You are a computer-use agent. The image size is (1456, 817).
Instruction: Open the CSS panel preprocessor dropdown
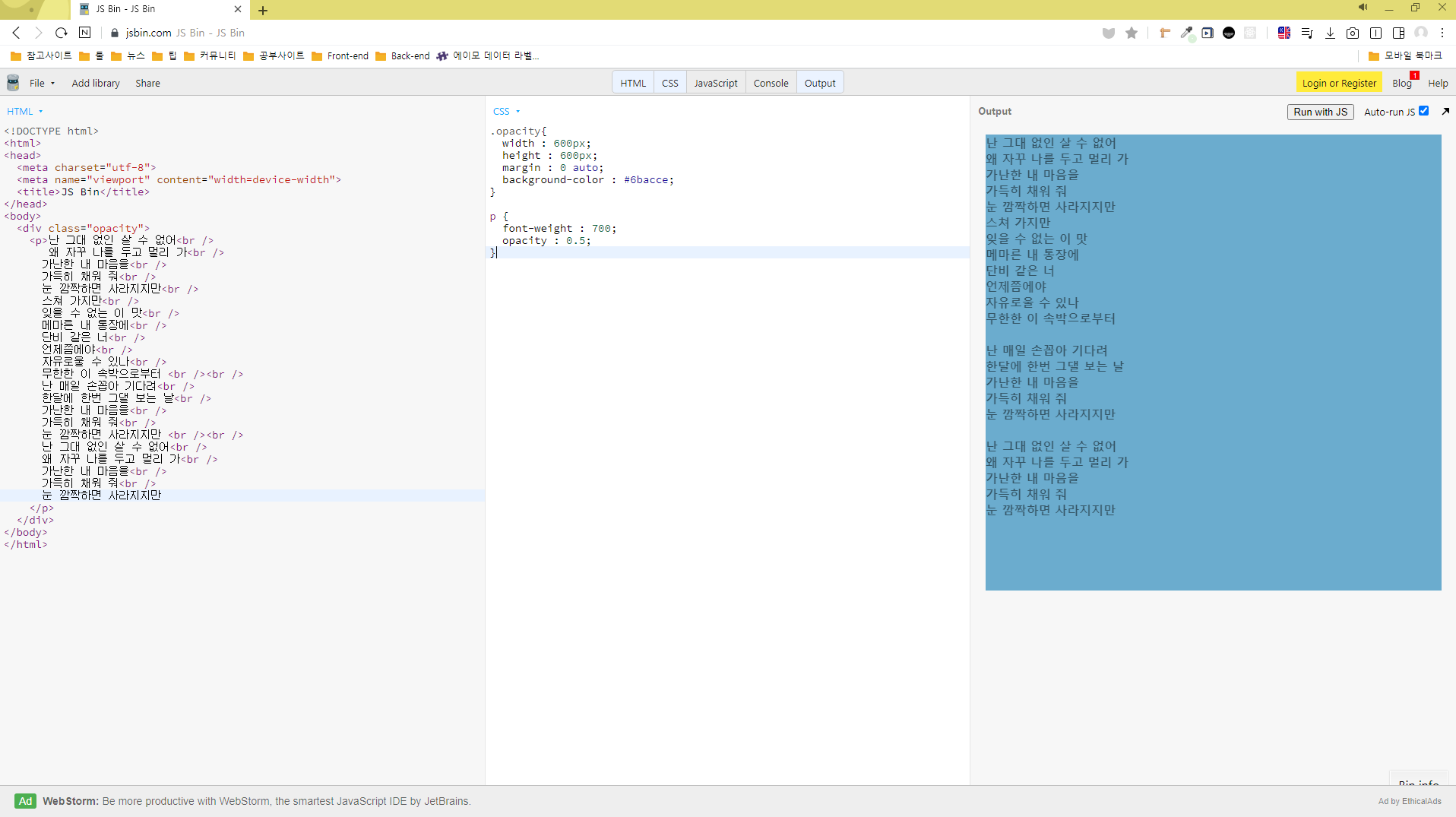tap(506, 111)
